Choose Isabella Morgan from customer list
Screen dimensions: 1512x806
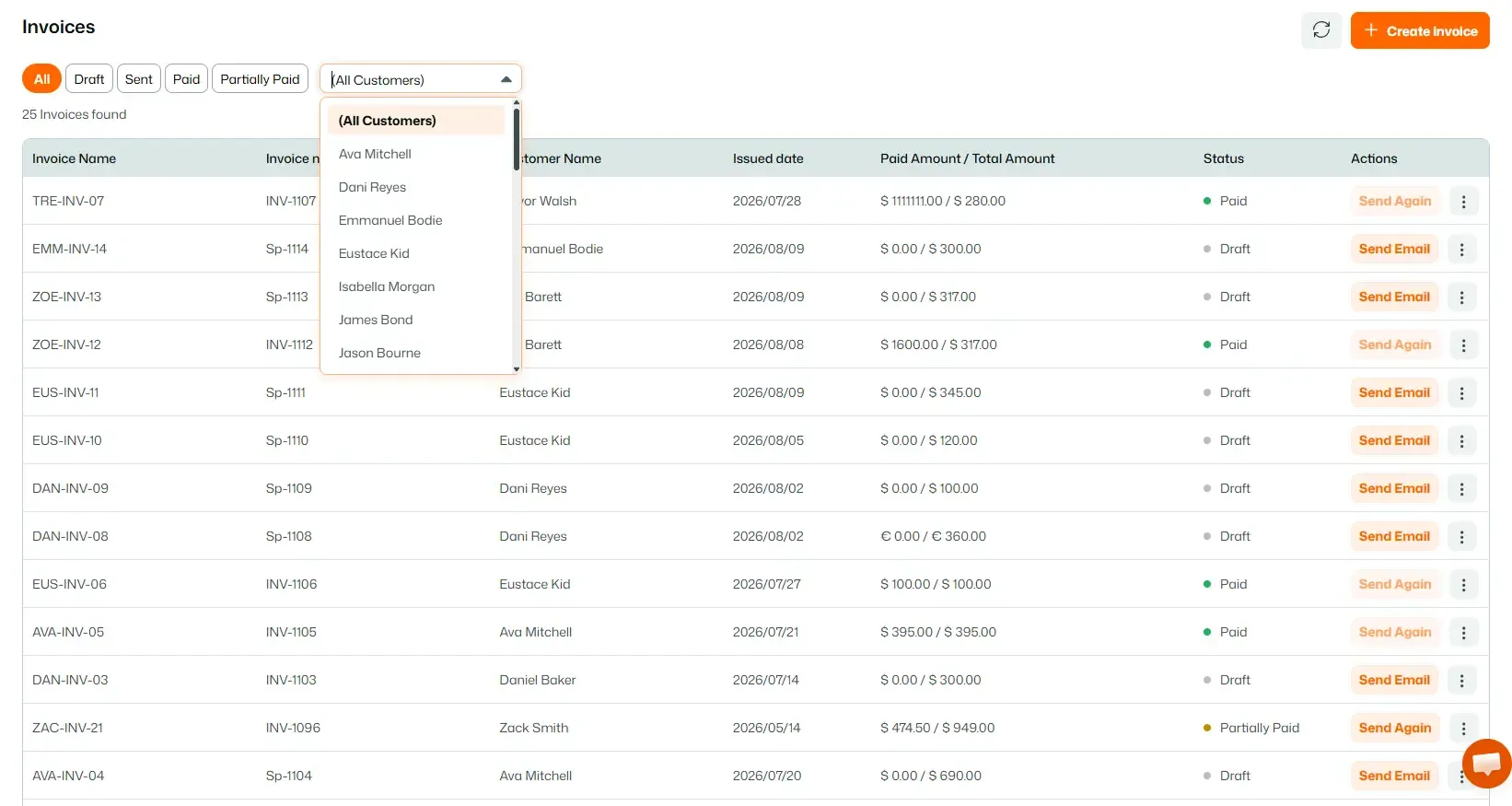point(416,286)
